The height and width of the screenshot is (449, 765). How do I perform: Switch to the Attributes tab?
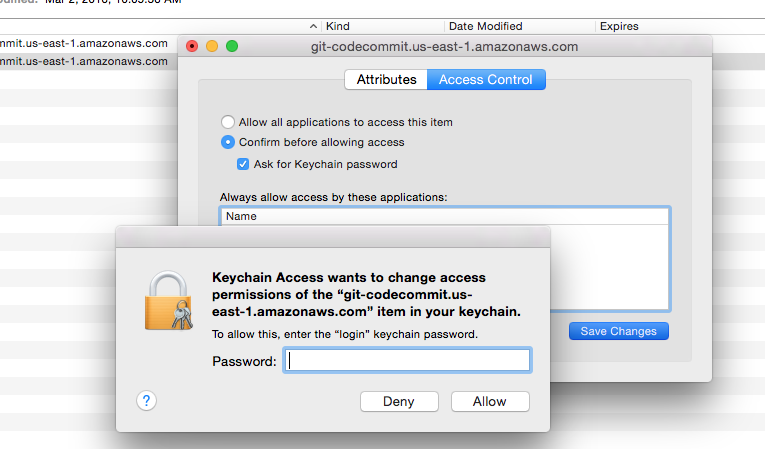click(386, 80)
